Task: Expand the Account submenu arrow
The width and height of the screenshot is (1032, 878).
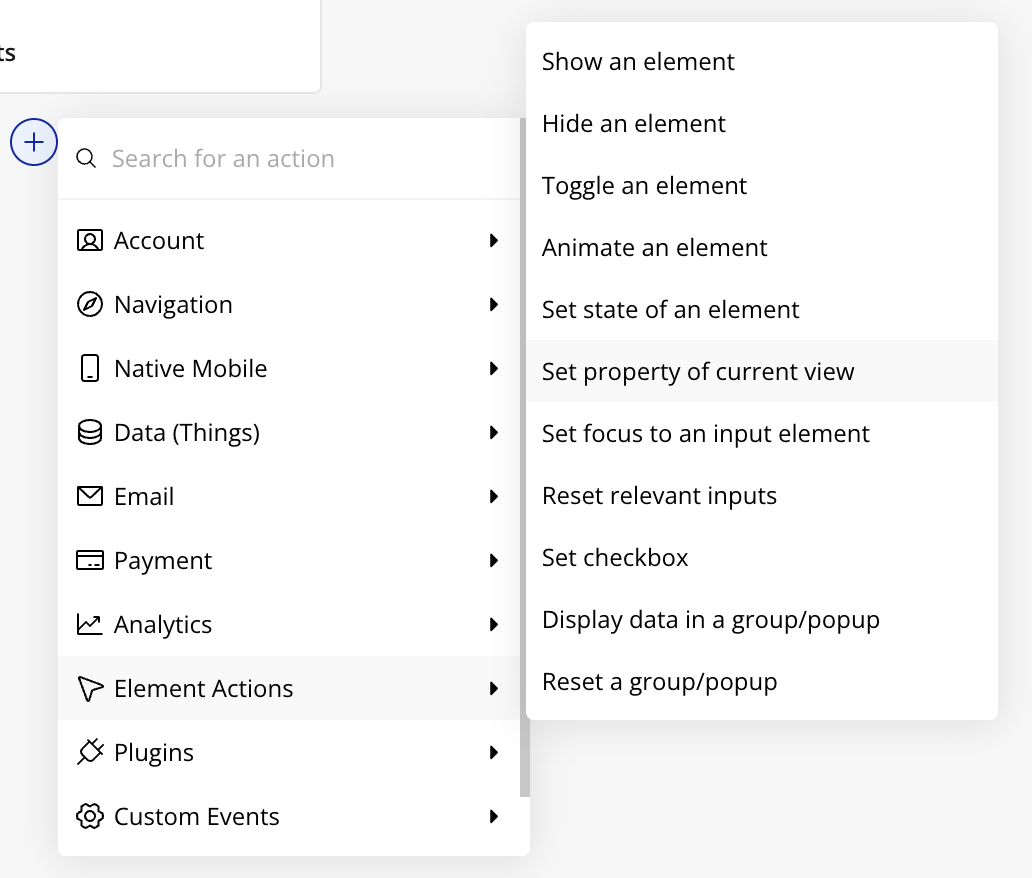Action: [x=494, y=241]
